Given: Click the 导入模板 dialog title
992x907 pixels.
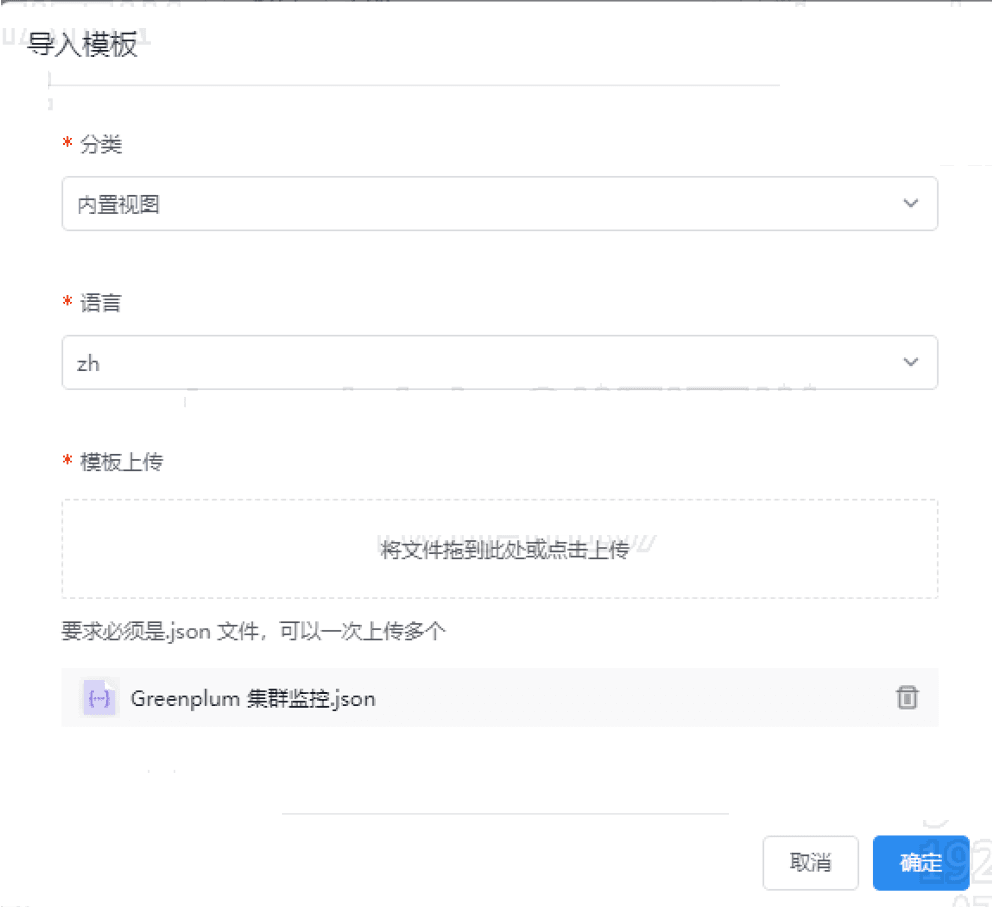Looking at the screenshot, I should [x=82, y=44].
